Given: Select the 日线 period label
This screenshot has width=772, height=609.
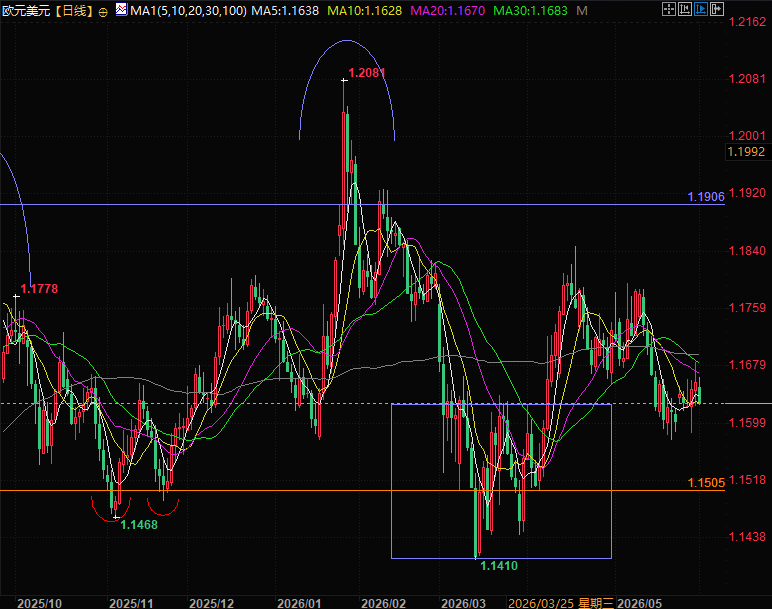Looking at the screenshot, I should 74,11.
